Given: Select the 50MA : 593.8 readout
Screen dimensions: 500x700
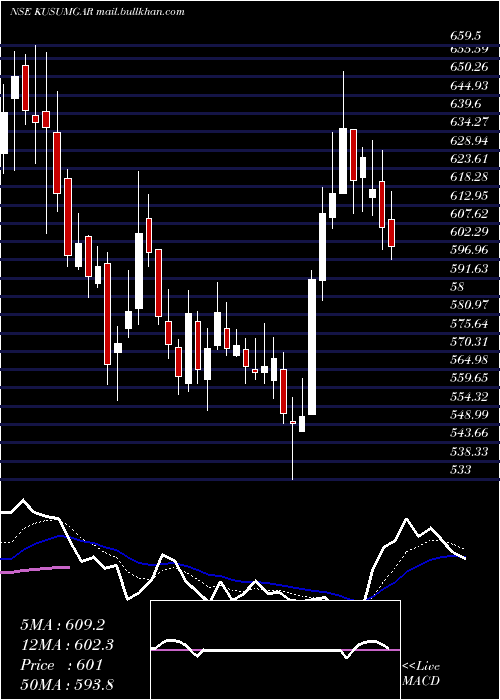Looking at the screenshot, I should point(67,685).
